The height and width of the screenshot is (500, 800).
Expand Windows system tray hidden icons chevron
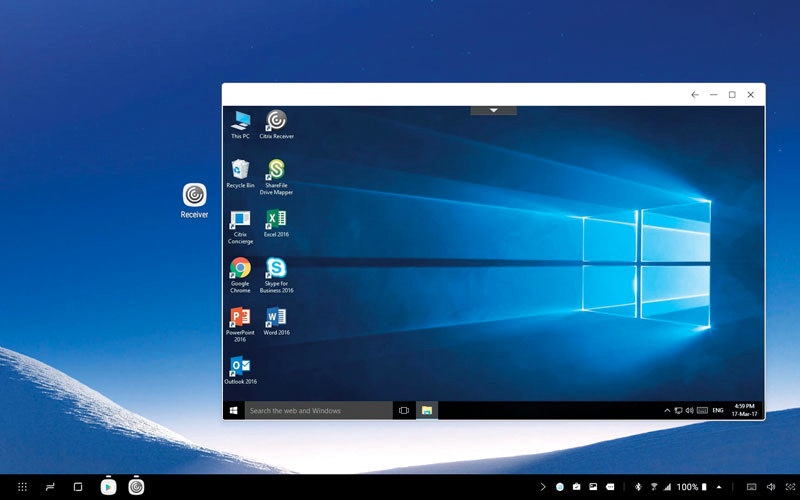coord(667,411)
